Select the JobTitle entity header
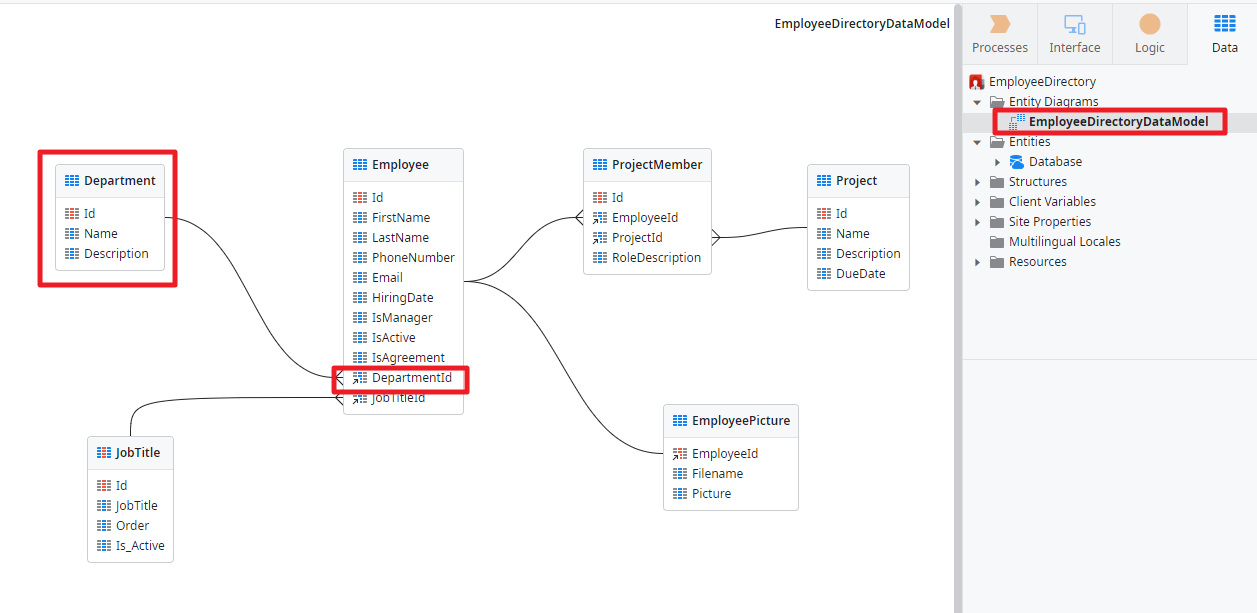1257x613 pixels. pyautogui.click(x=130, y=453)
